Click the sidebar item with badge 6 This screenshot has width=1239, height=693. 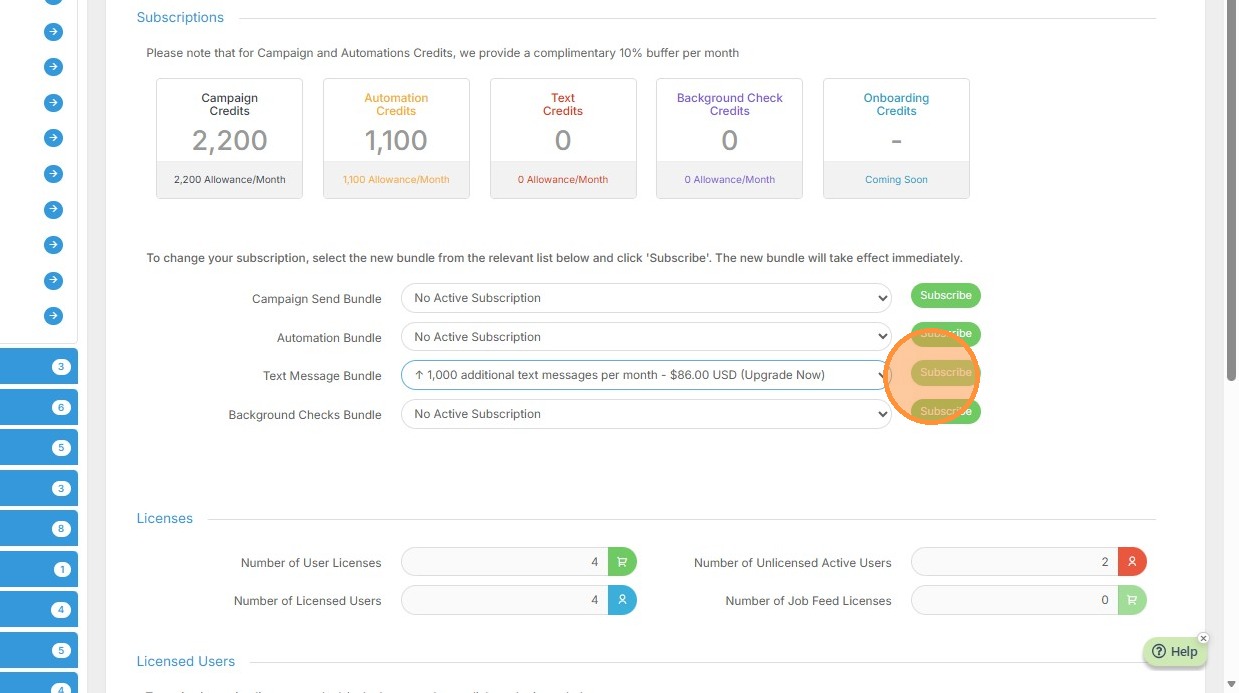pyautogui.click(x=40, y=407)
